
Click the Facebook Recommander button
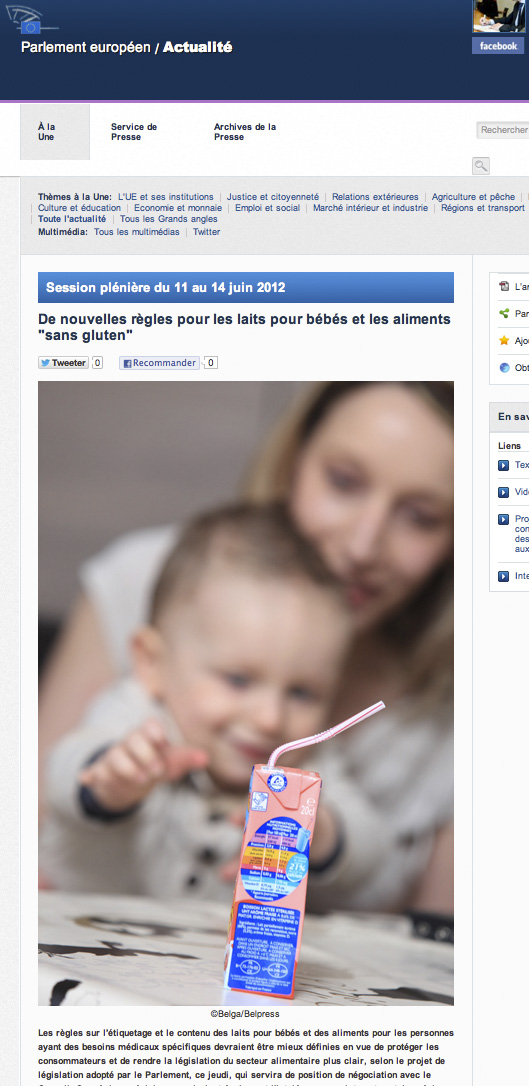pos(159,362)
